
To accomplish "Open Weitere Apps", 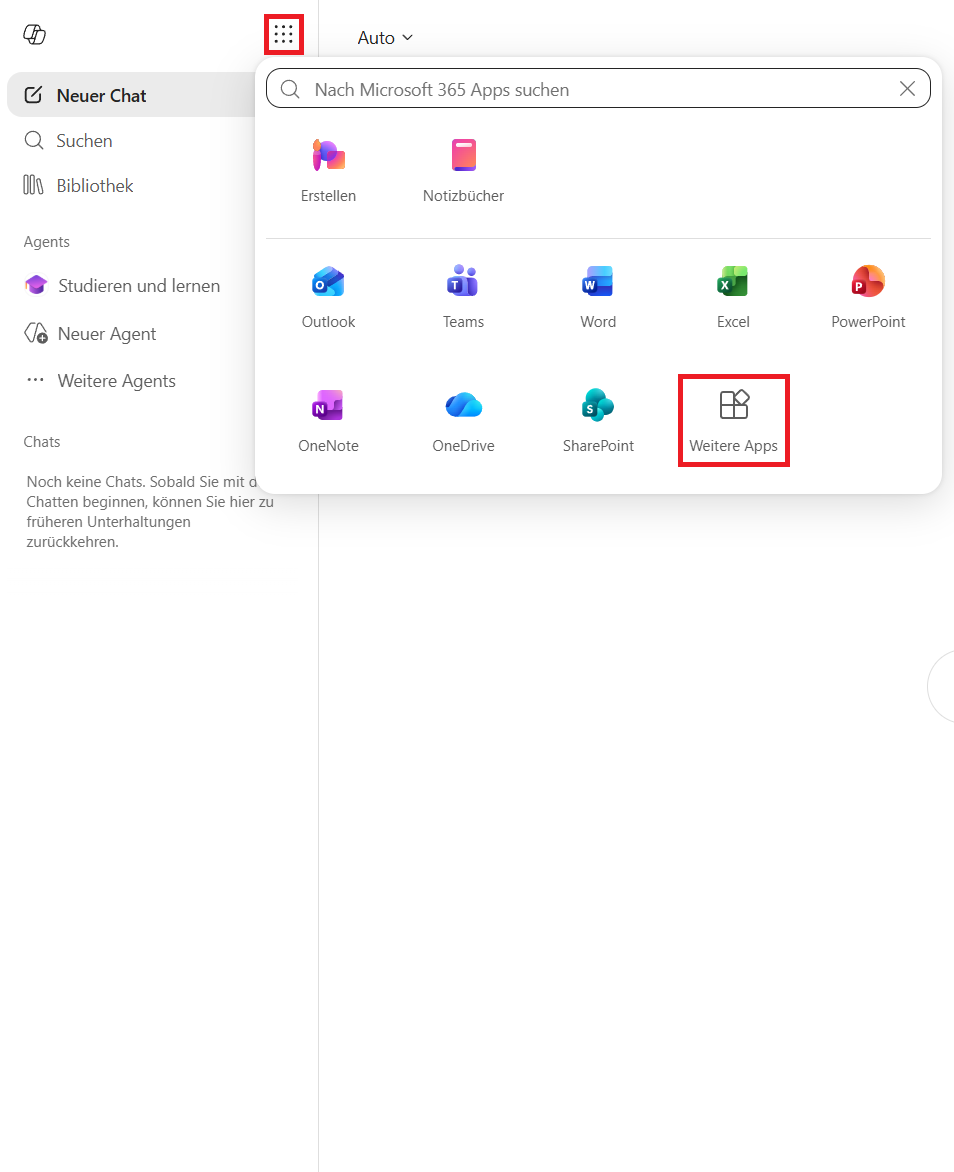I will pyautogui.click(x=733, y=421).
